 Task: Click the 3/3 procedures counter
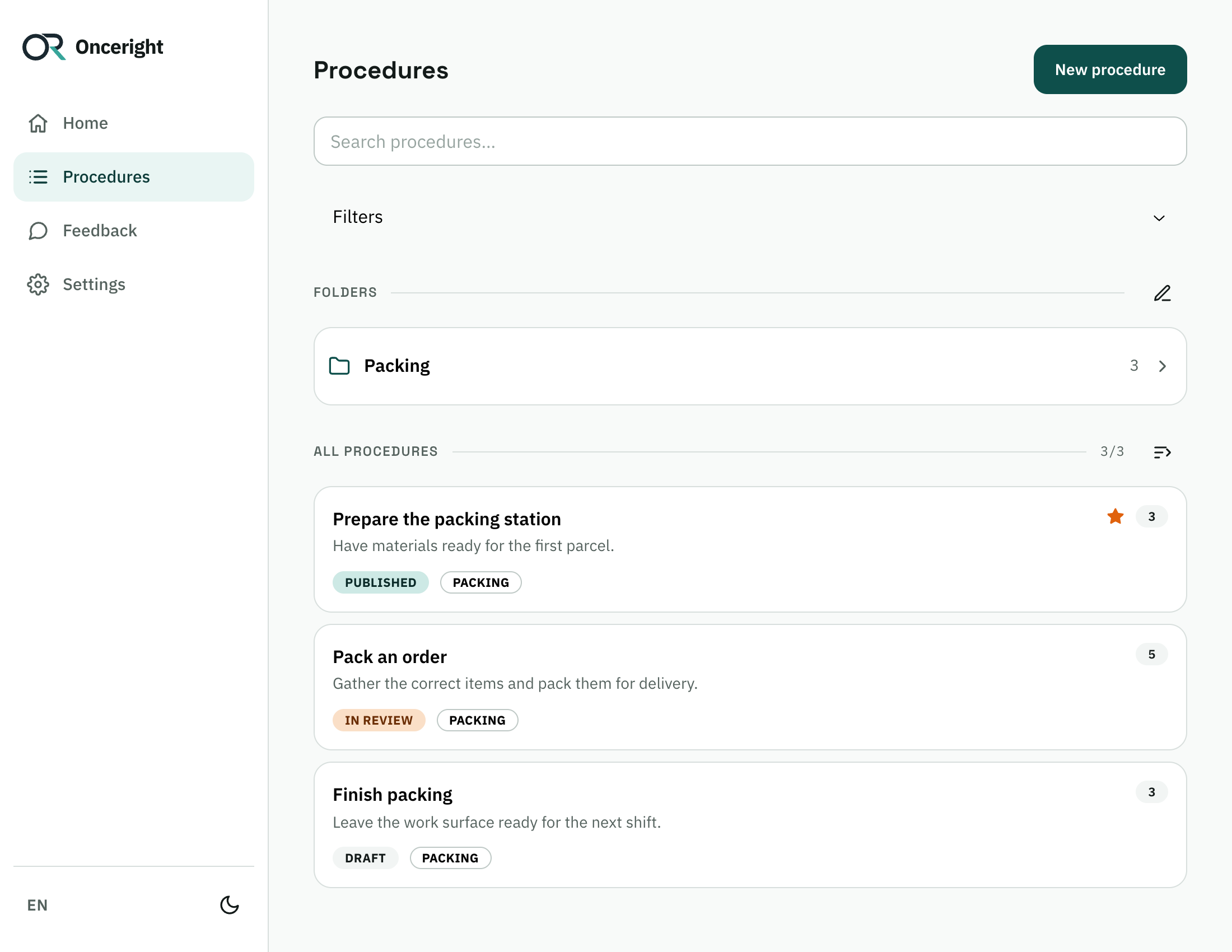point(1112,451)
